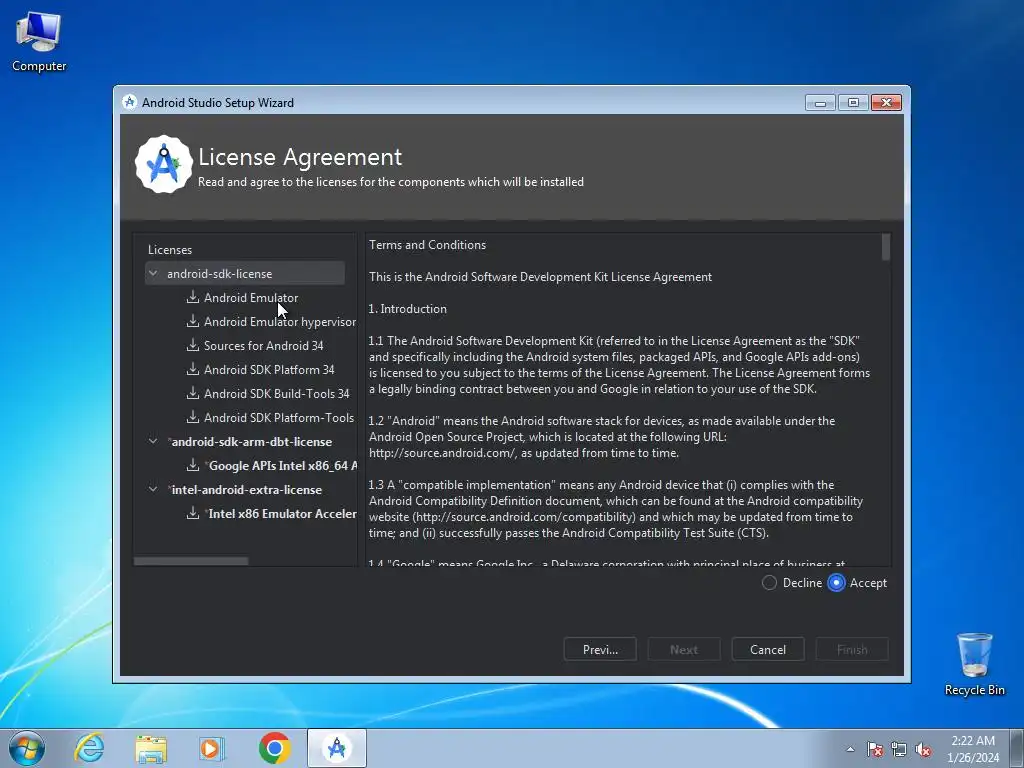Click the muted volume tray icon
The image size is (1024, 768).
(923, 750)
